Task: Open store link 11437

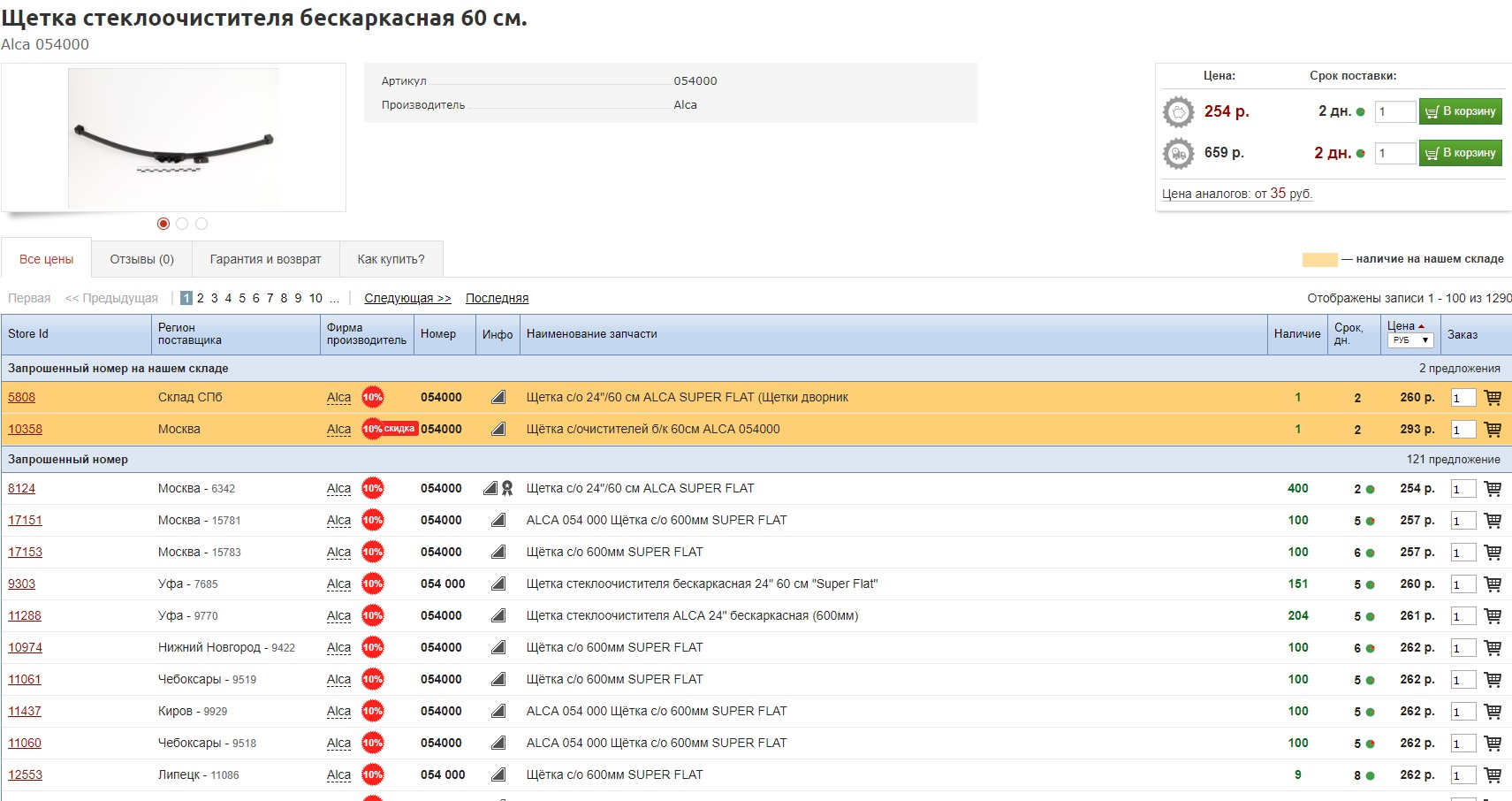Action: [25, 711]
